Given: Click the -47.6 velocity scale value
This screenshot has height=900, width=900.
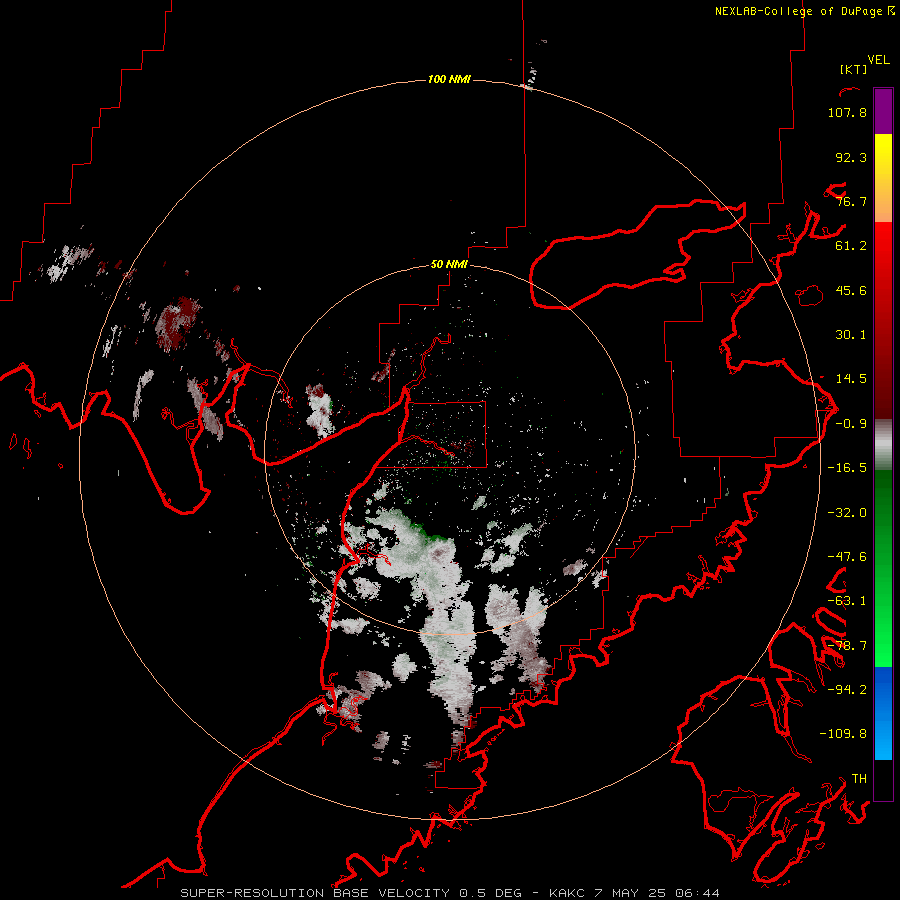Looking at the screenshot, I should (847, 557).
